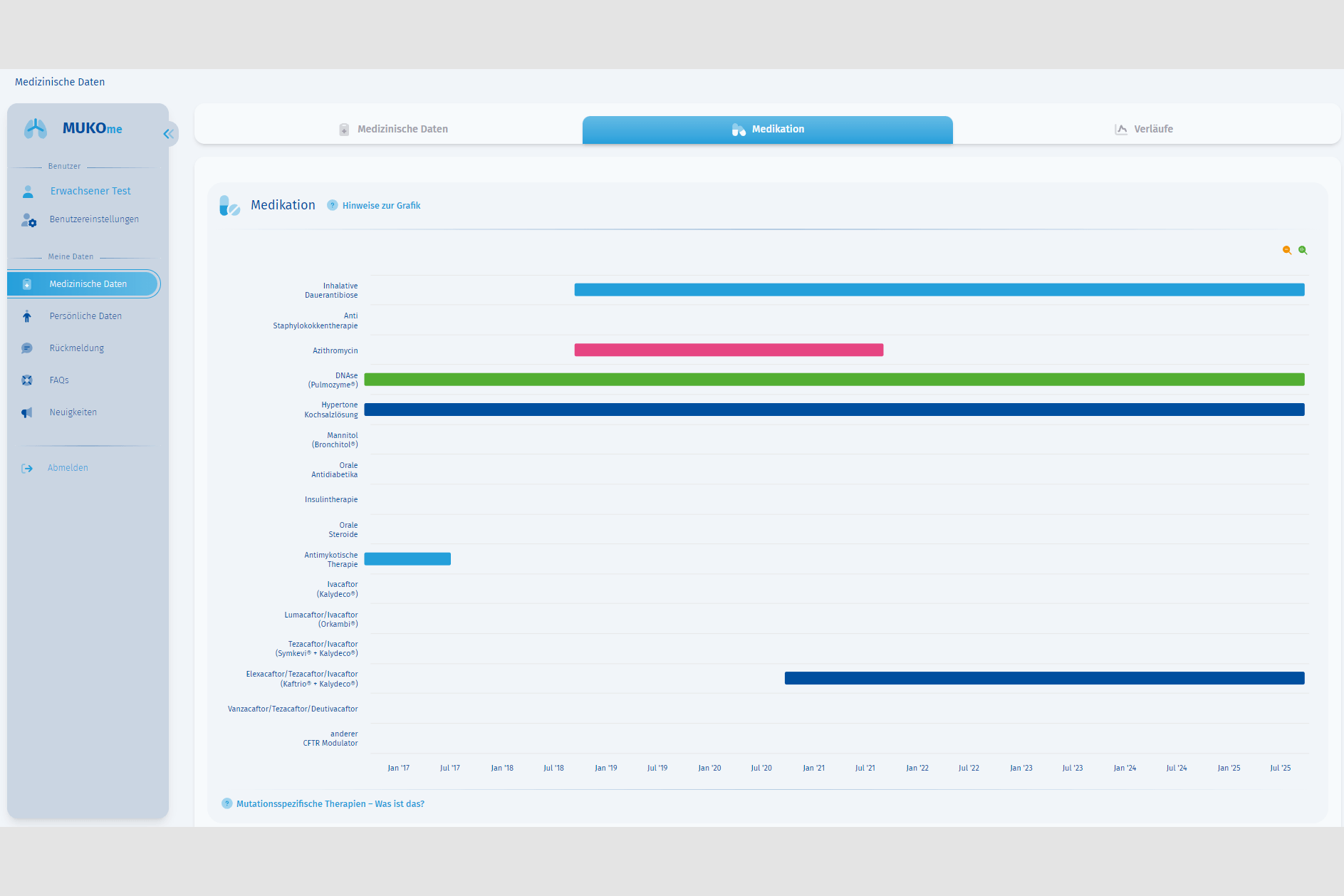
Task: Click the green magnifier icon above chart
Action: click(1303, 250)
